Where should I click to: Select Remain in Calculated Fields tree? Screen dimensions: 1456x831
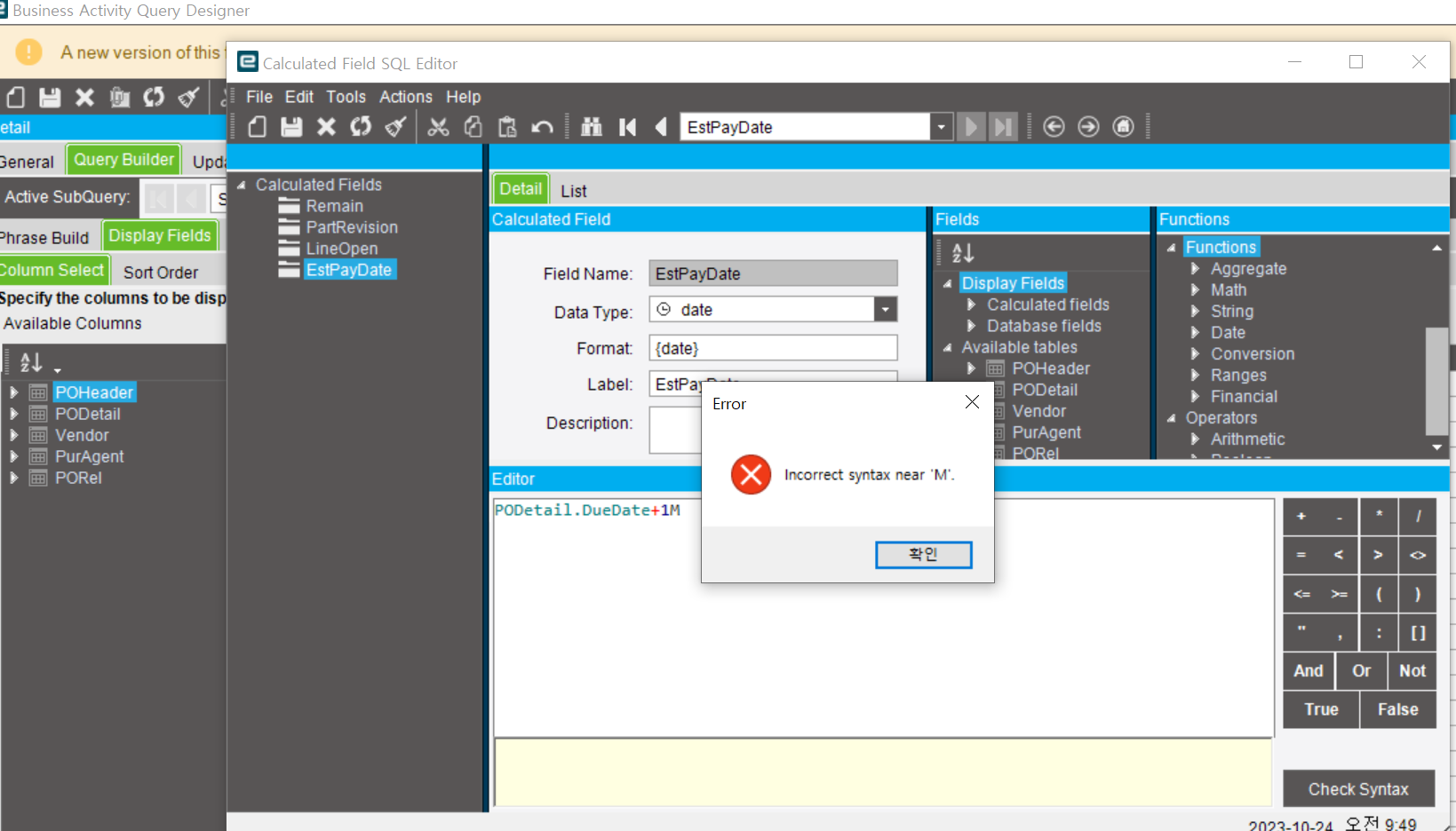click(334, 206)
